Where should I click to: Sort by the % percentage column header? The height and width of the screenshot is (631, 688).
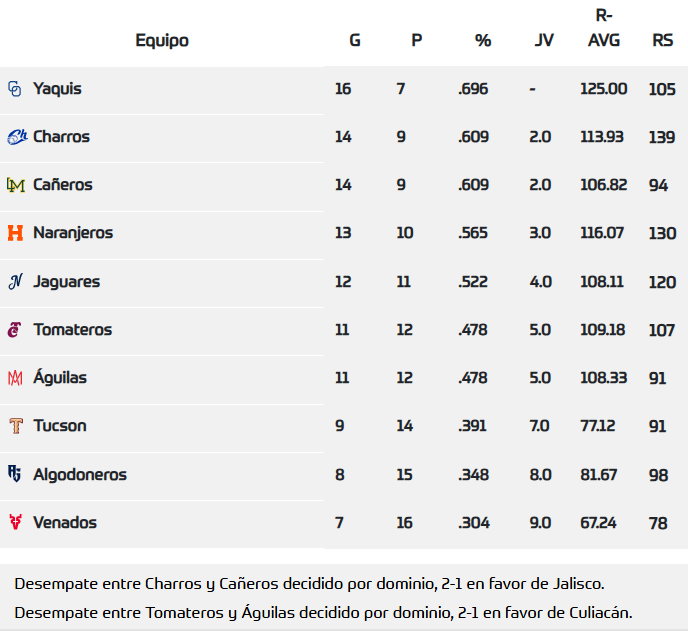pos(483,41)
